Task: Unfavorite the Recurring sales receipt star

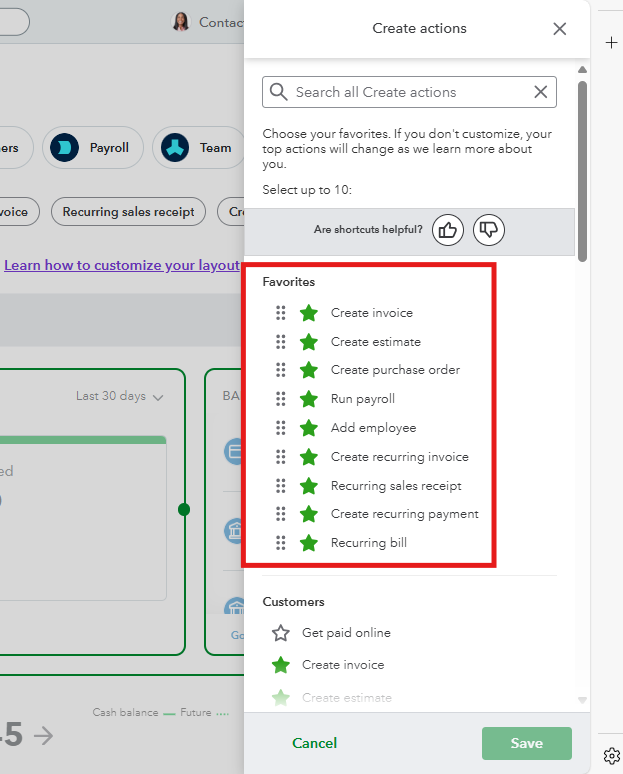Action: (x=309, y=486)
